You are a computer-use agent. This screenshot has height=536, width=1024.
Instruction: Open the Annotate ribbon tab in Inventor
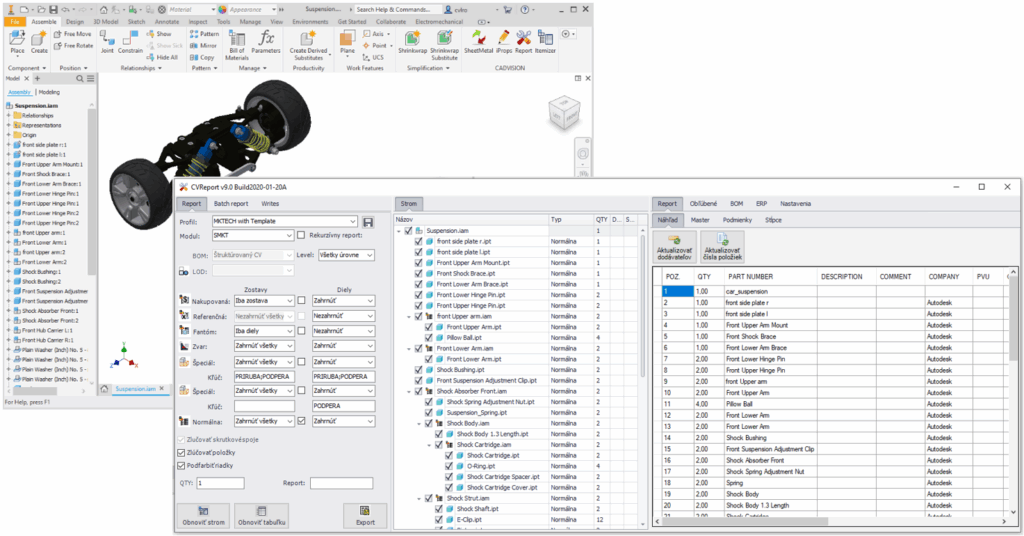coord(167,22)
